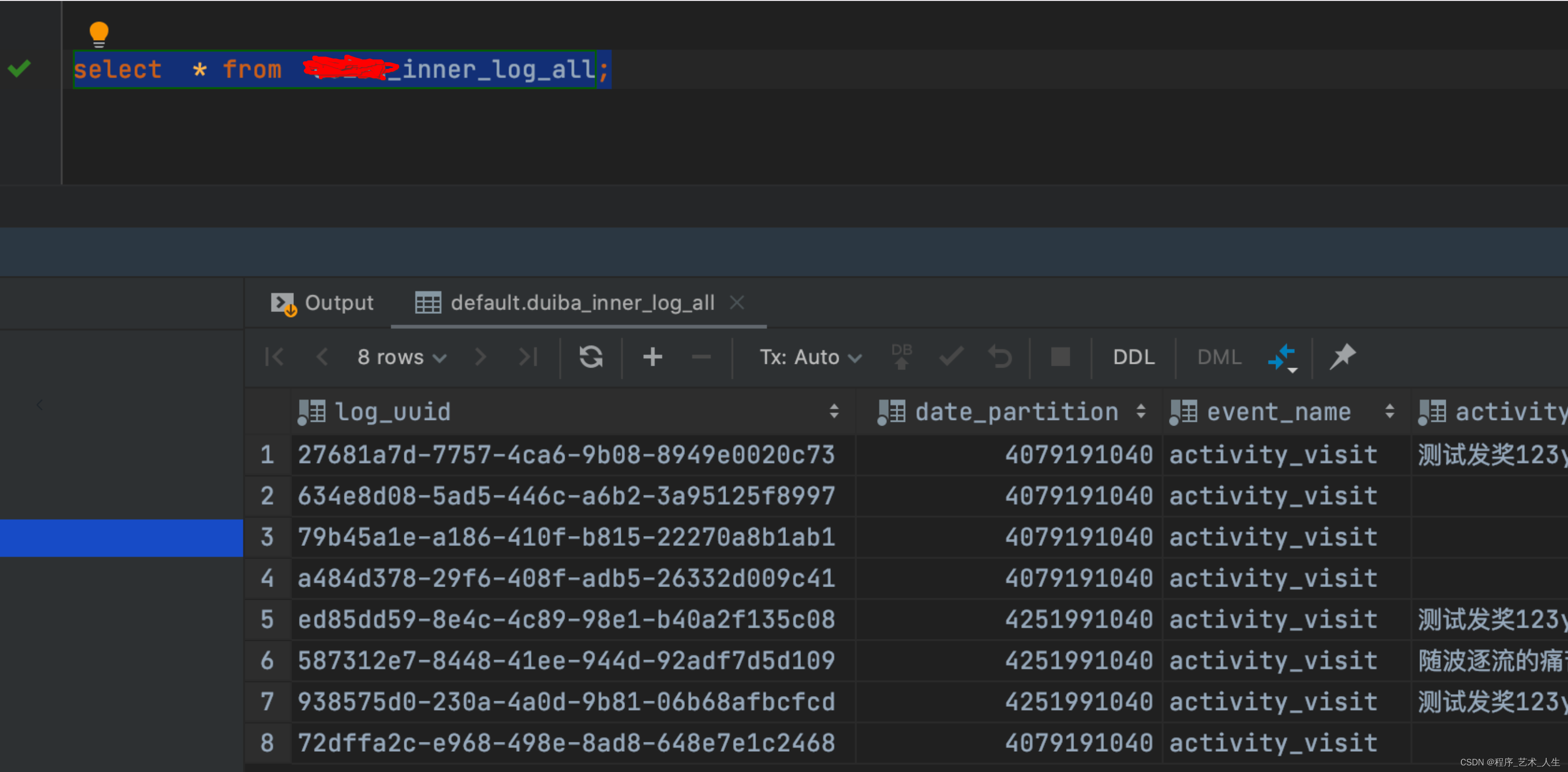Go to next page arrow
Image resolution: width=1568 pixels, height=772 pixels.
coord(480,357)
